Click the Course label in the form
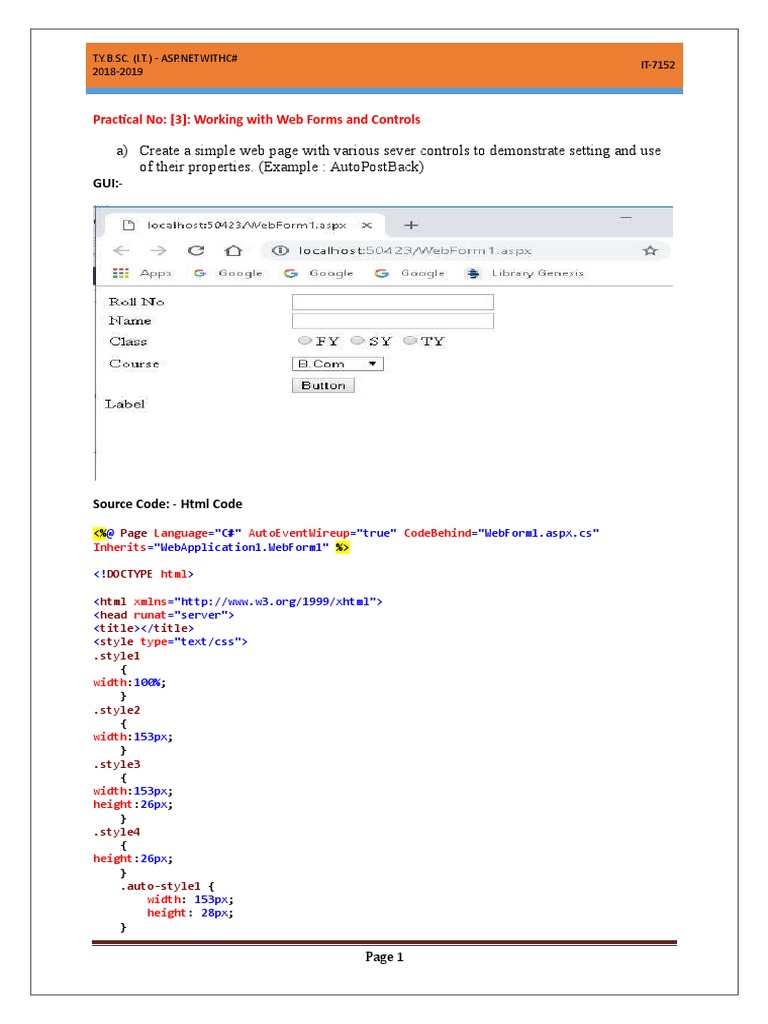The height and width of the screenshot is (1024, 768). pyautogui.click(x=135, y=364)
